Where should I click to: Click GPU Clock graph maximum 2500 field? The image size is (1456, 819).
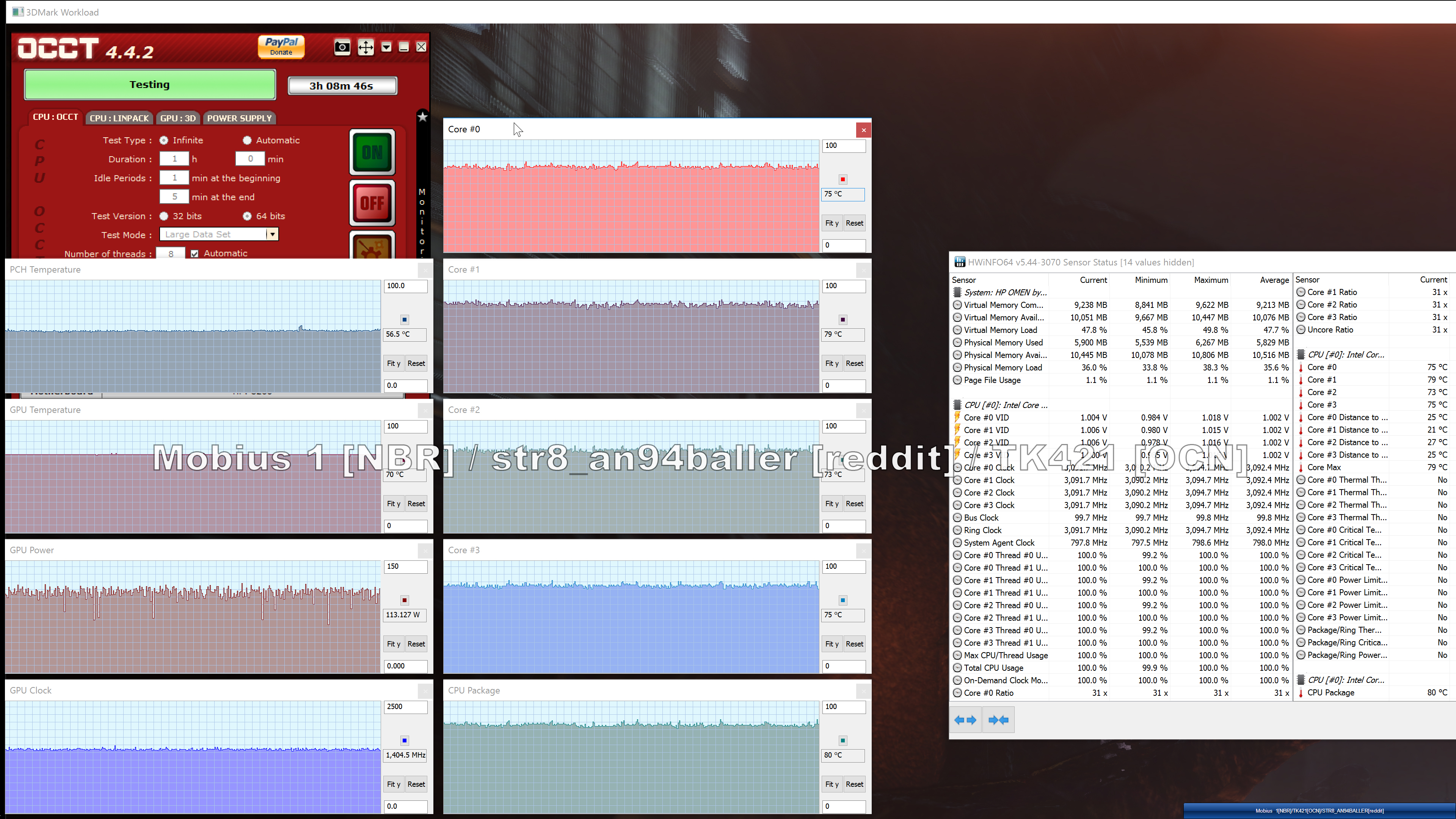point(405,706)
